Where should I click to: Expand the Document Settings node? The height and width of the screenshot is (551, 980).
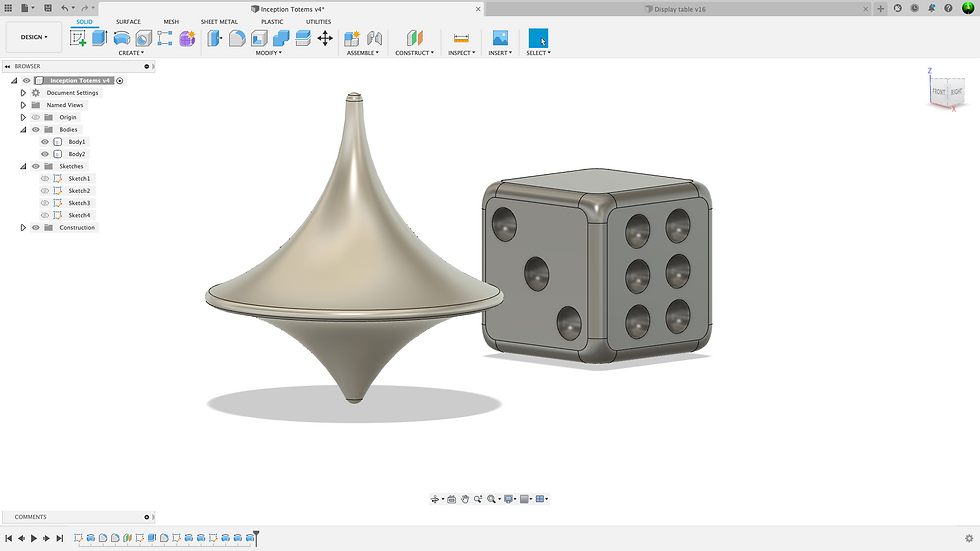(23, 92)
